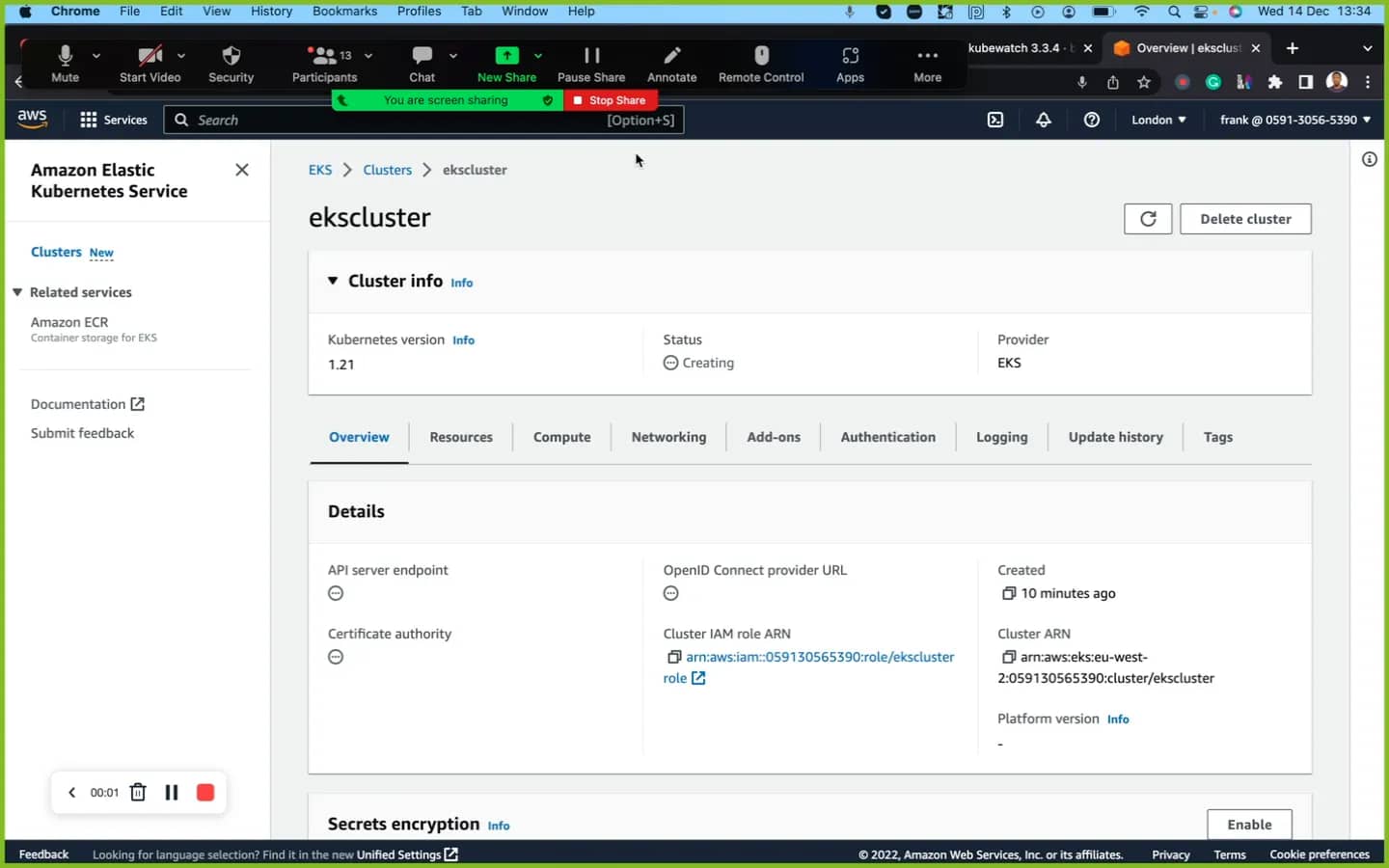
Task: Switch to Resources tab
Action: pos(461,437)
